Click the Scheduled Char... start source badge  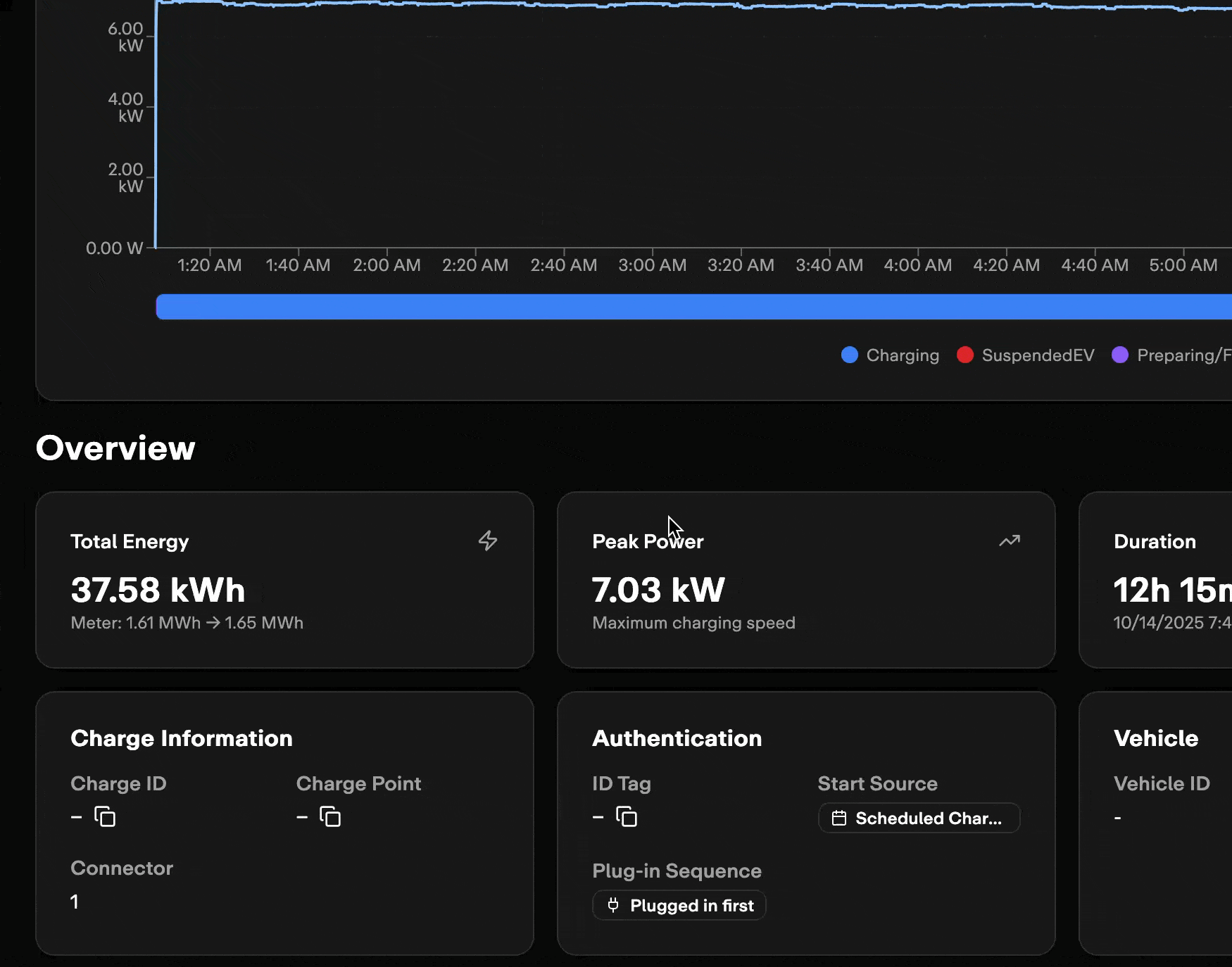[919, 818]
